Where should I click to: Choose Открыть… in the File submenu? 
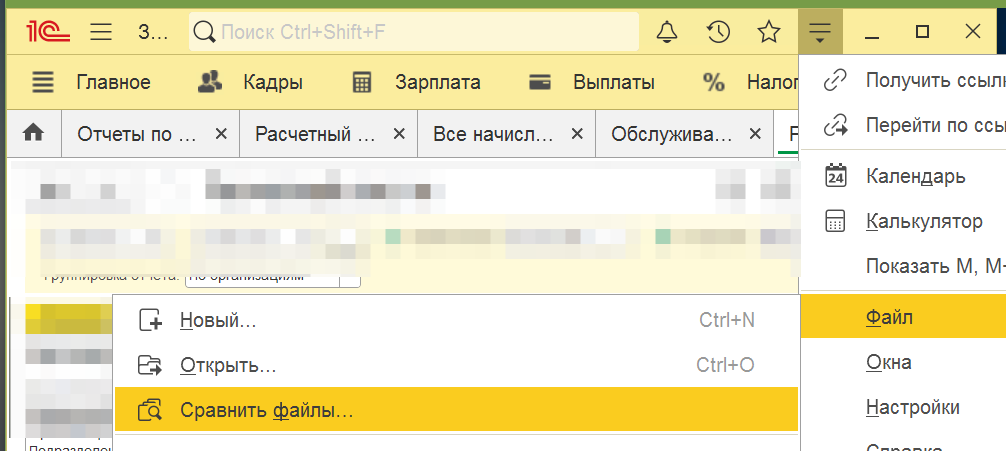click(x=456, y=365)
